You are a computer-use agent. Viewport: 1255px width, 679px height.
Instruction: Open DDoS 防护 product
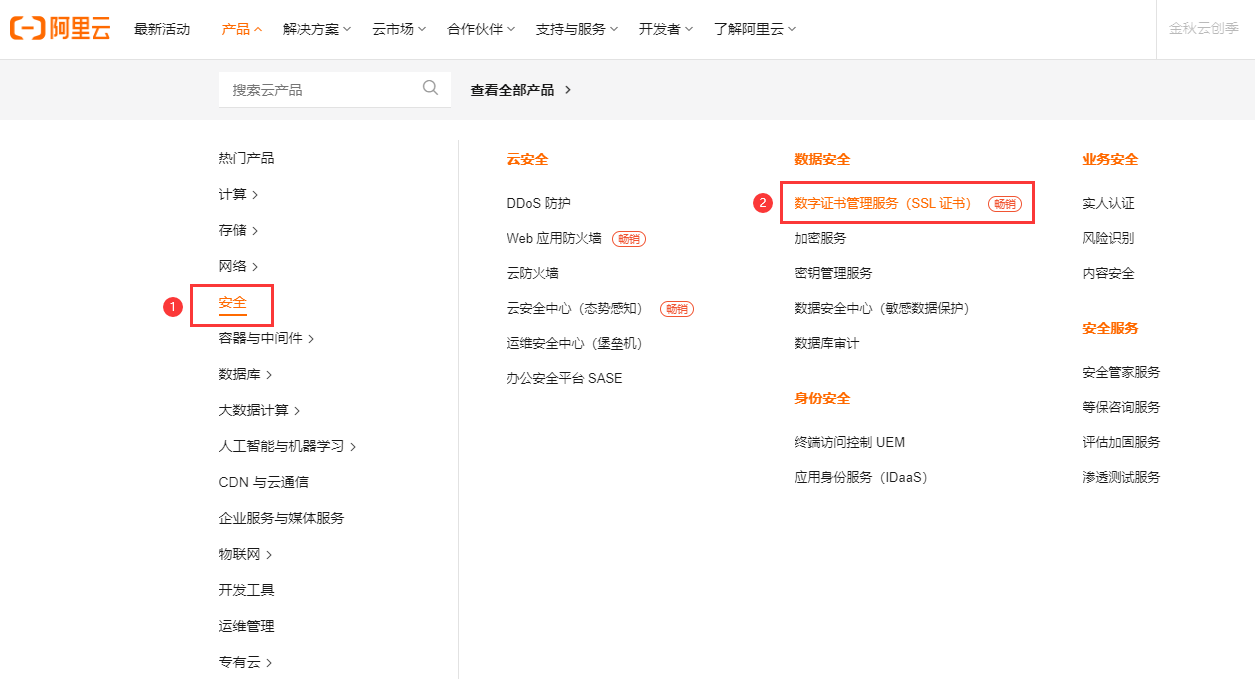tap(538, 203)
